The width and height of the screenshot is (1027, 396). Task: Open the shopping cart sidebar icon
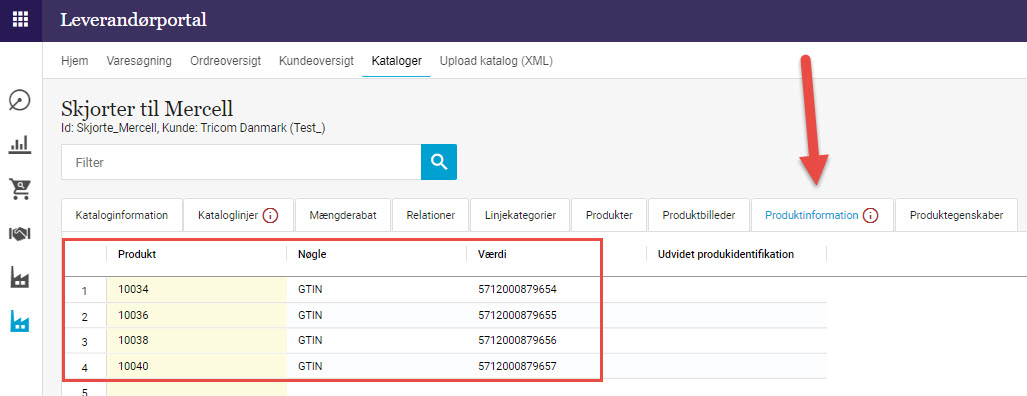pos(20,189)
